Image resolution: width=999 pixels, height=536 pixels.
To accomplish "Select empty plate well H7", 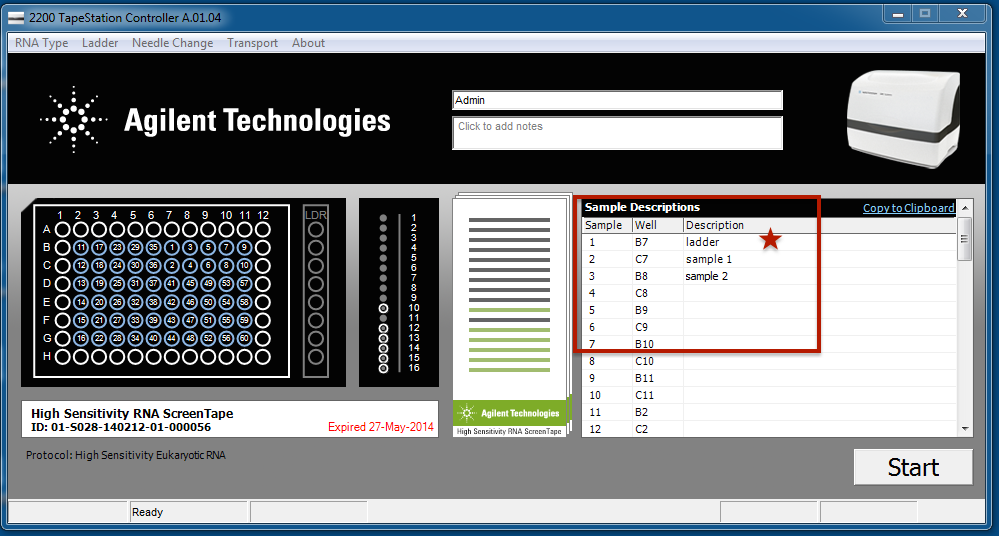I will coord(171,357).
